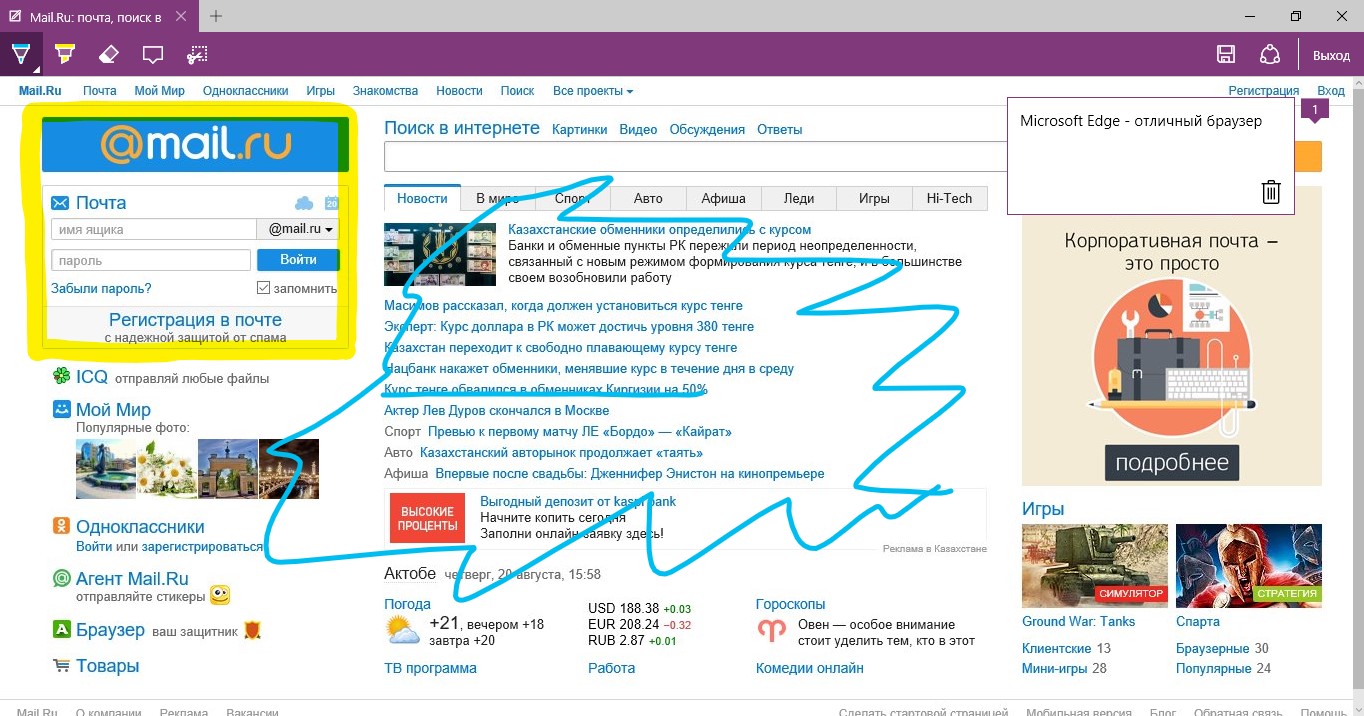The image size is (1364, 716).
Task: Delete the note with trash icon
Action: pyautogui.click(x=1270, y=192)
